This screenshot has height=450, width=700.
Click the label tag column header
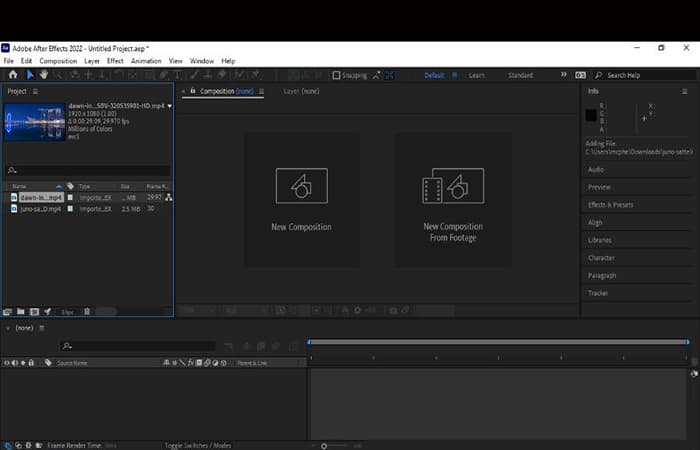coord(71,186)
